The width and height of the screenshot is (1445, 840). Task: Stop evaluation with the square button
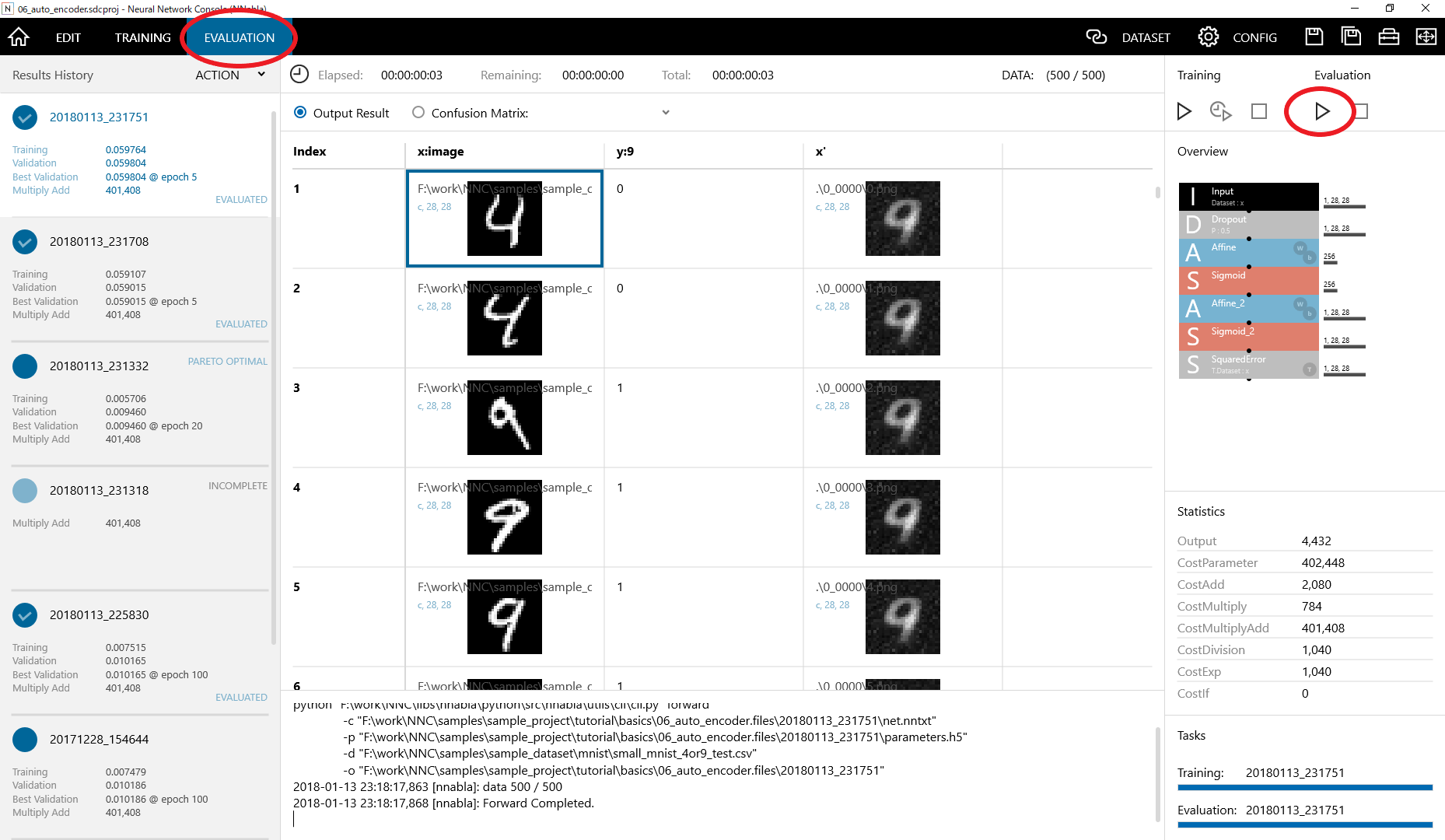click(1362, 111)
